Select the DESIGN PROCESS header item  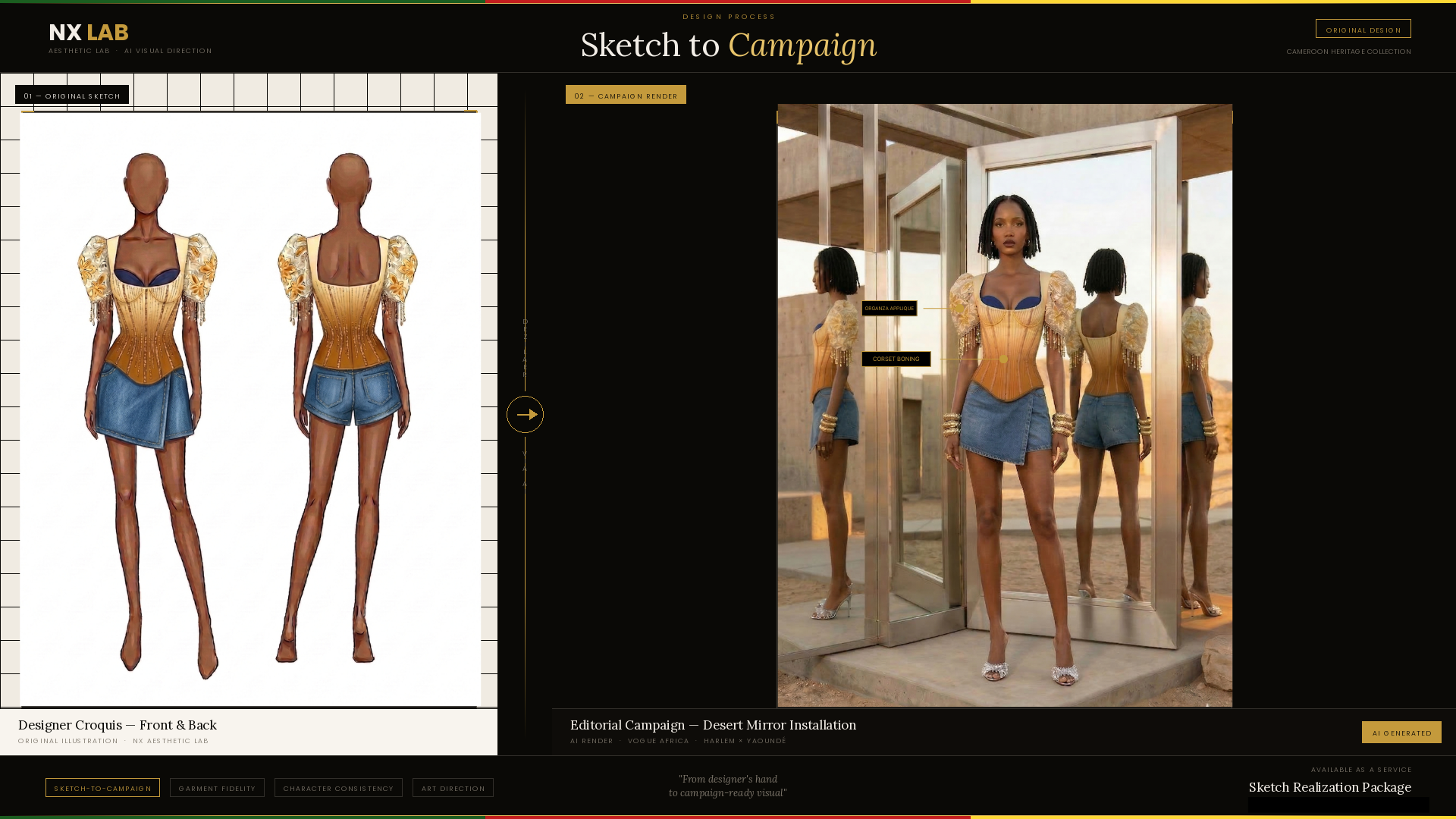(x=728, y=16)
